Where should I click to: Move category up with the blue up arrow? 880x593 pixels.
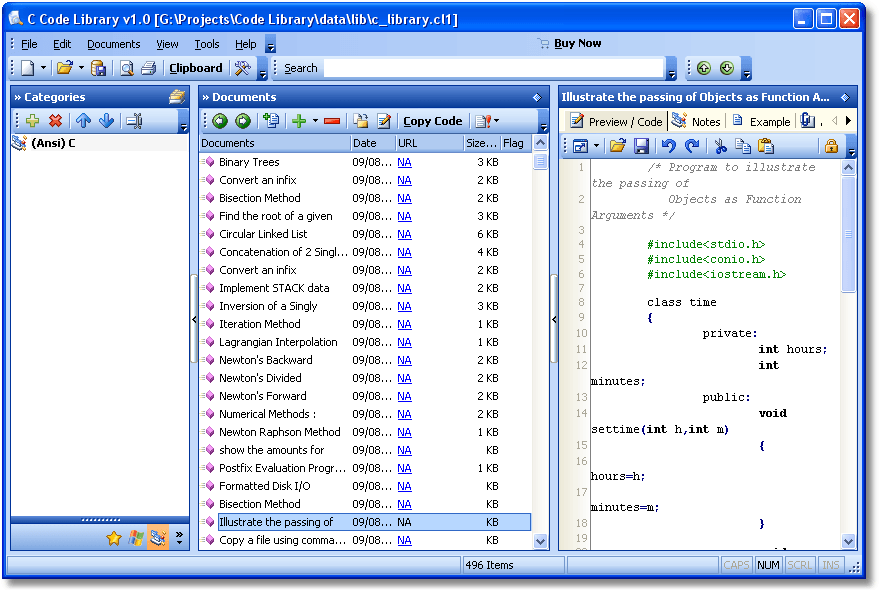tap(83, 121)
